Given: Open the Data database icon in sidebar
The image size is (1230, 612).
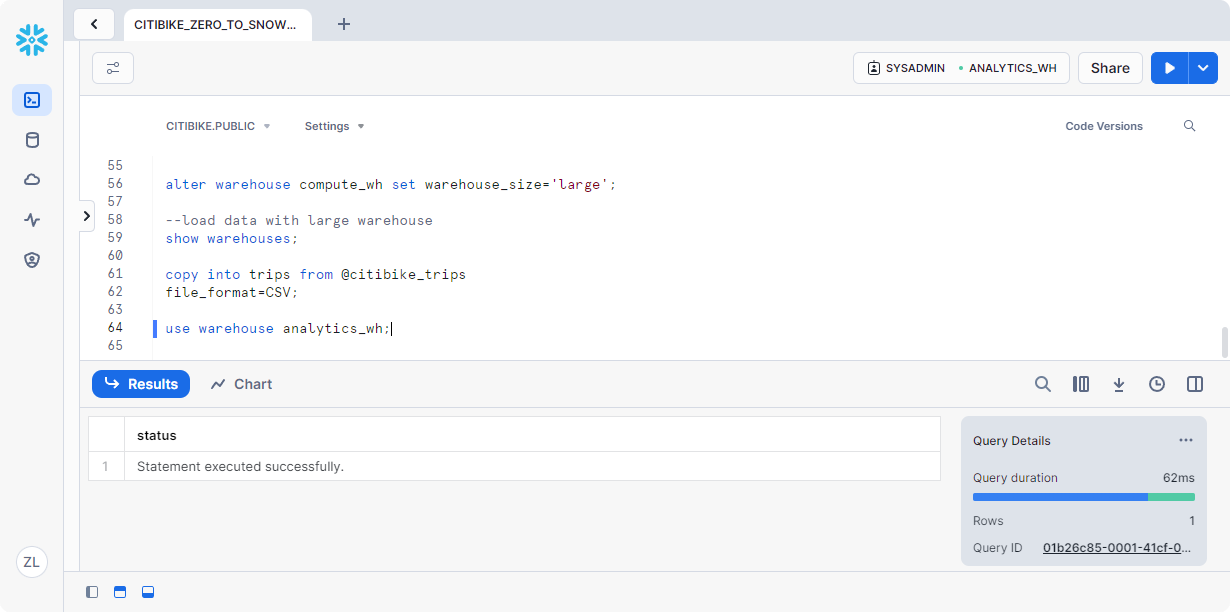Looking at the screenshot, I should (x=32, y=140).
